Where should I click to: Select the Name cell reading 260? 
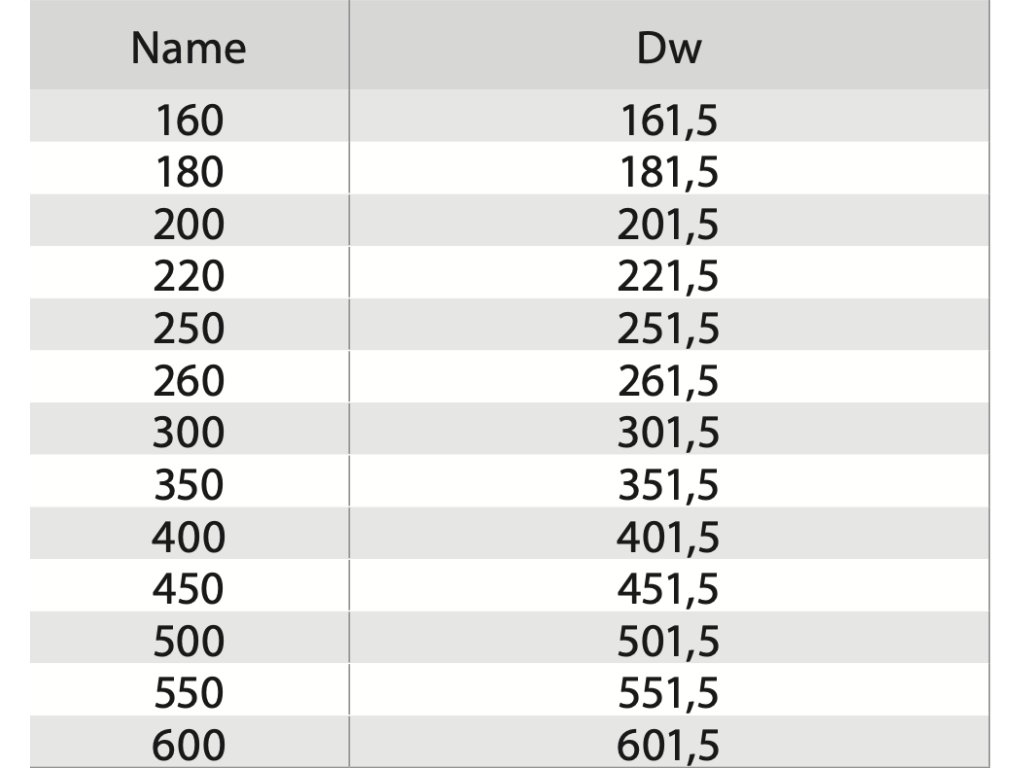tap(189, 380)
